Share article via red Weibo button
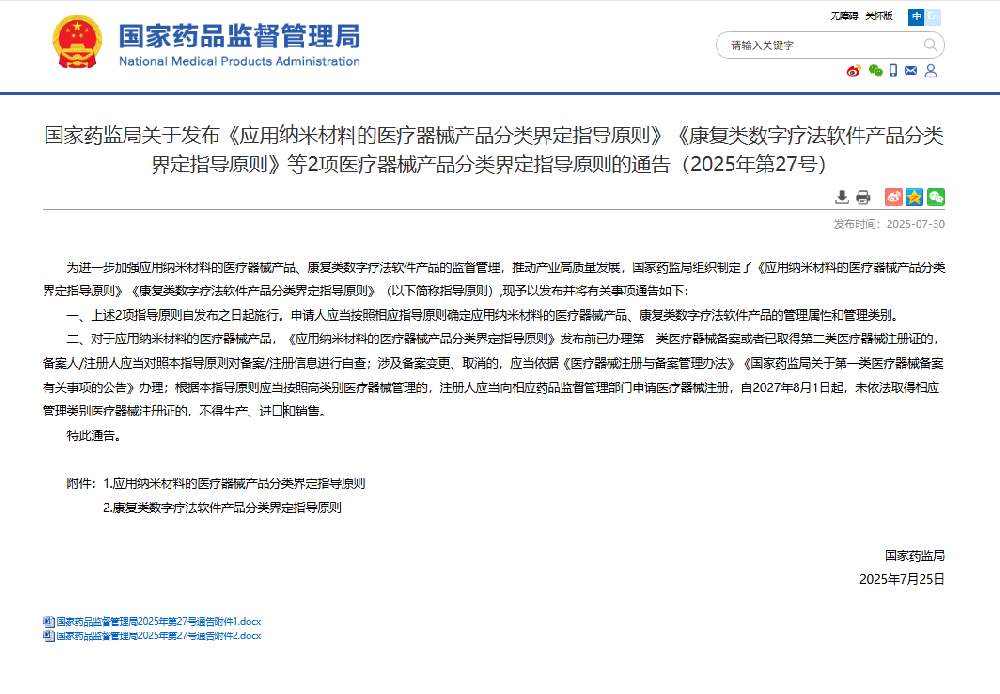The height and width of the screenshot is (694, 1000). pyautogui.click(x=894, y=197)
